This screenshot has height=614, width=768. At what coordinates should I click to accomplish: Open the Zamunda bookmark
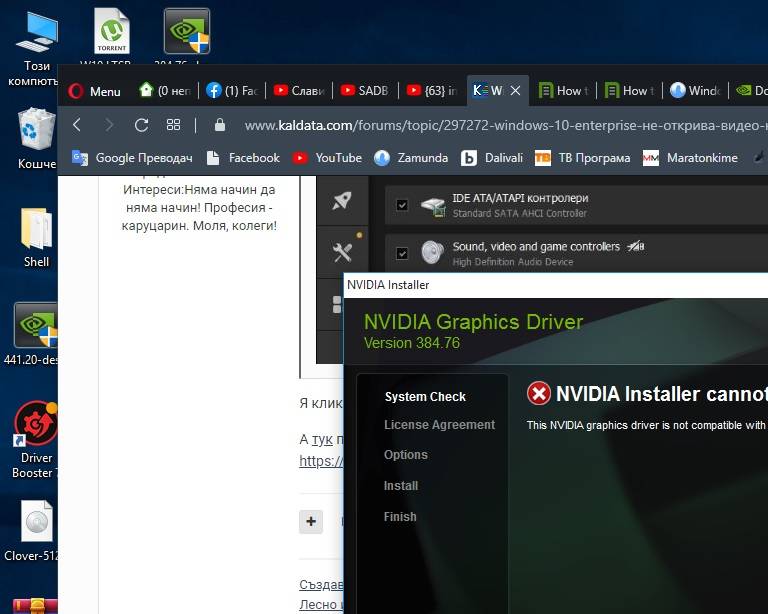pyautogui.click(x=411, y=158)
